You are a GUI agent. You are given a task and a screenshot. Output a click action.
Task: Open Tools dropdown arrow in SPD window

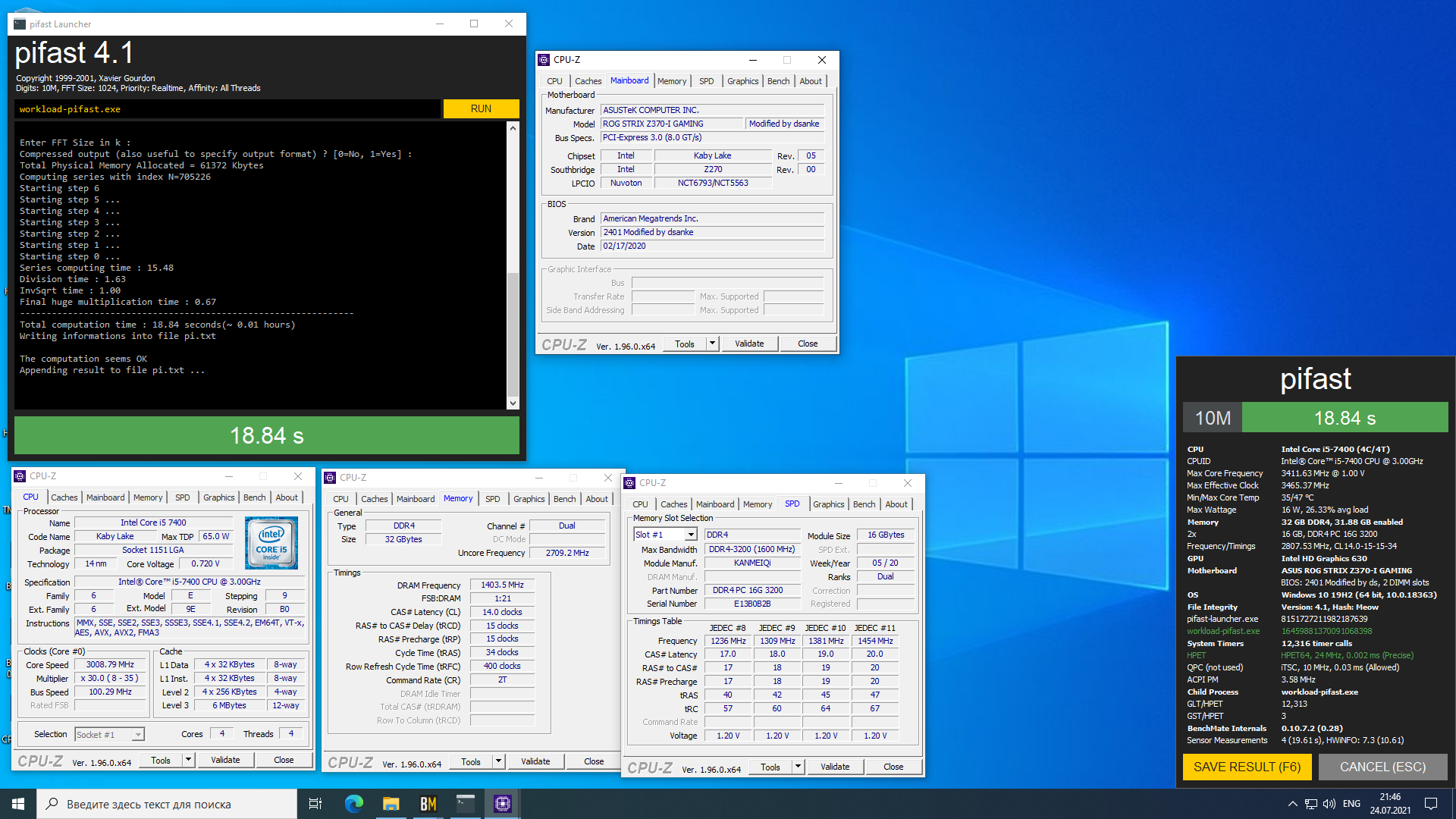[x=798, y=767]
